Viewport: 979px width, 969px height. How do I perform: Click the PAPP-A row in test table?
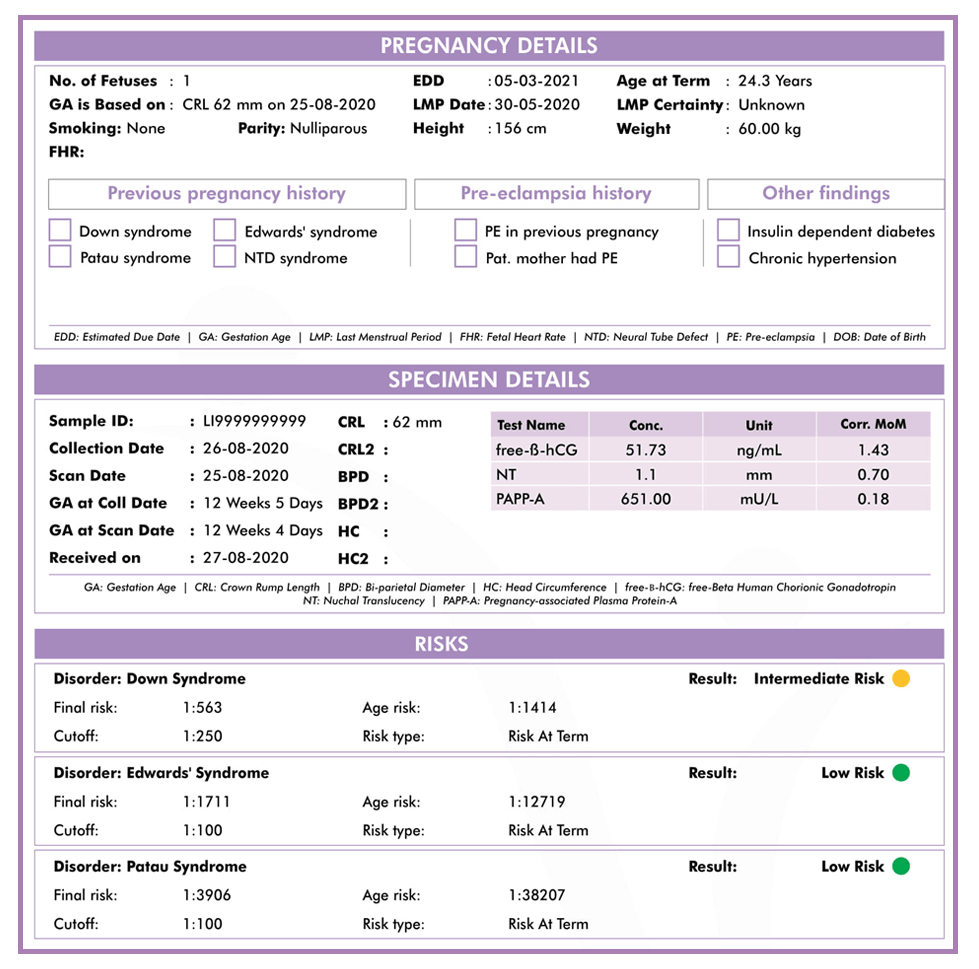710,498
